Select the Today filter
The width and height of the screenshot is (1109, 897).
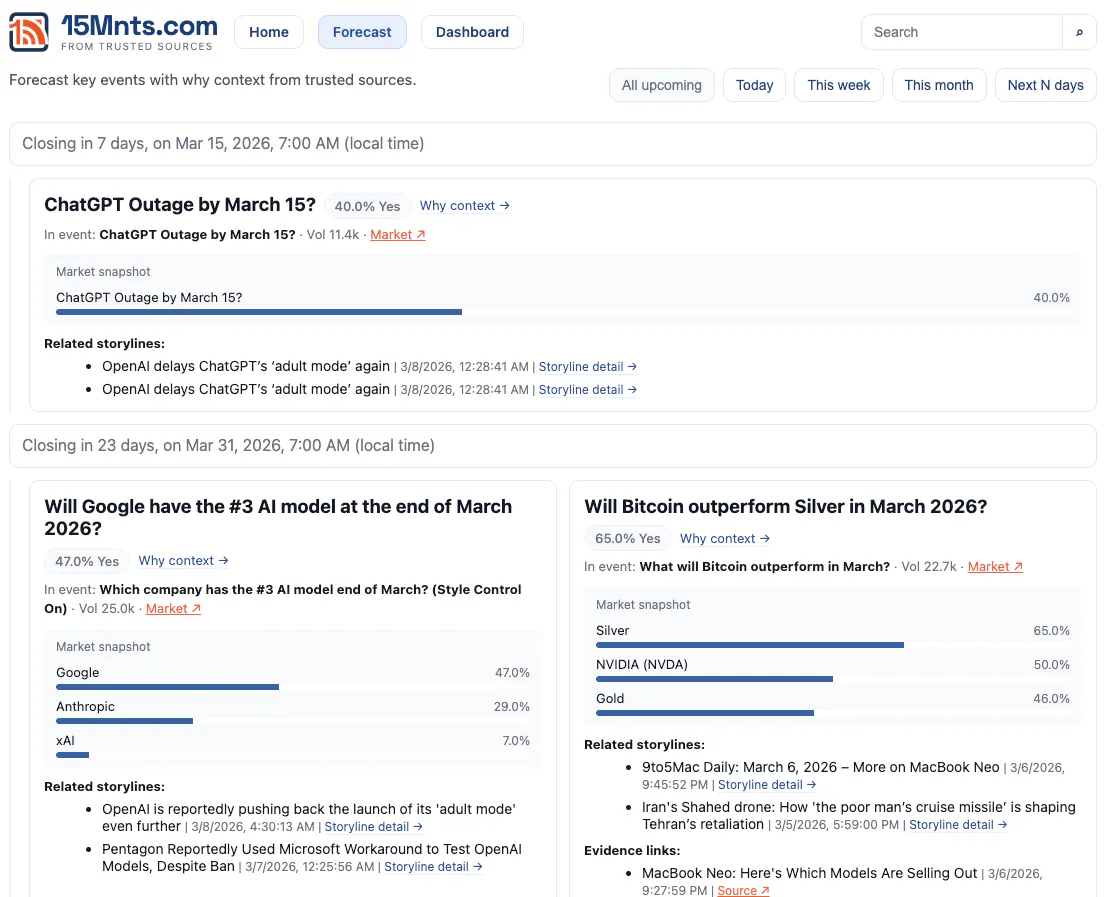[x=755, y=85]
